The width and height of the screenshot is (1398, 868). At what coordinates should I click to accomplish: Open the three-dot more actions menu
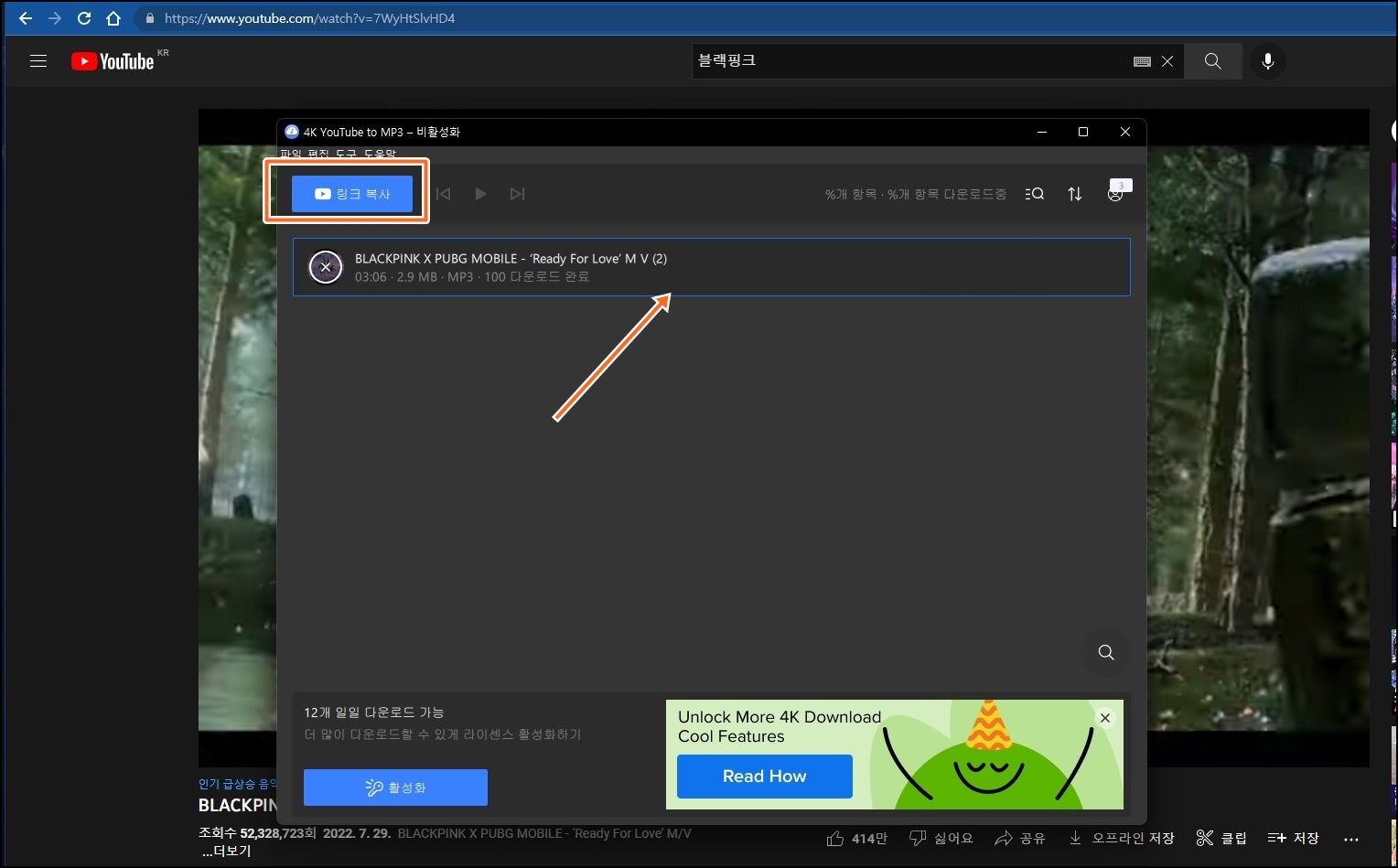(x=1351, y=839)
